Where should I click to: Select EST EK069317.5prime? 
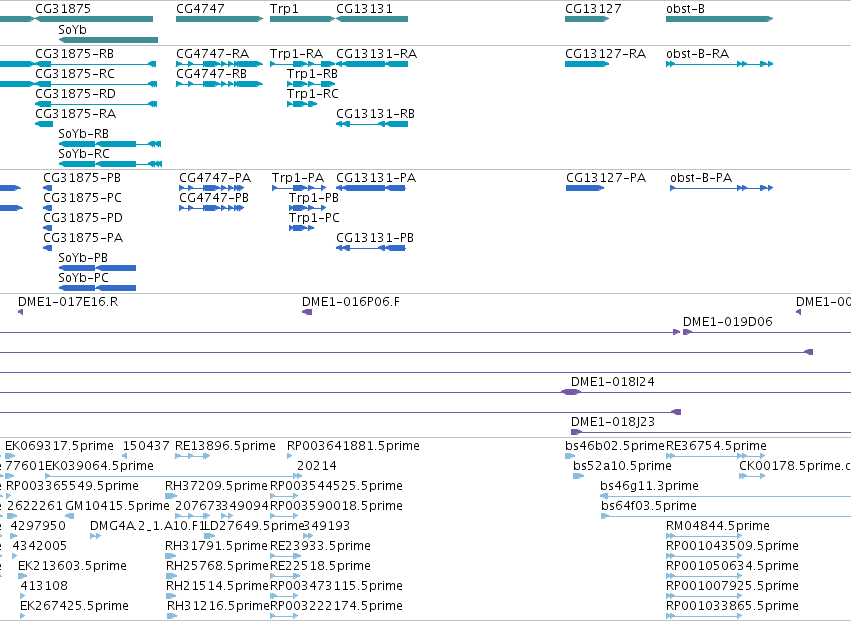(10, 457)
